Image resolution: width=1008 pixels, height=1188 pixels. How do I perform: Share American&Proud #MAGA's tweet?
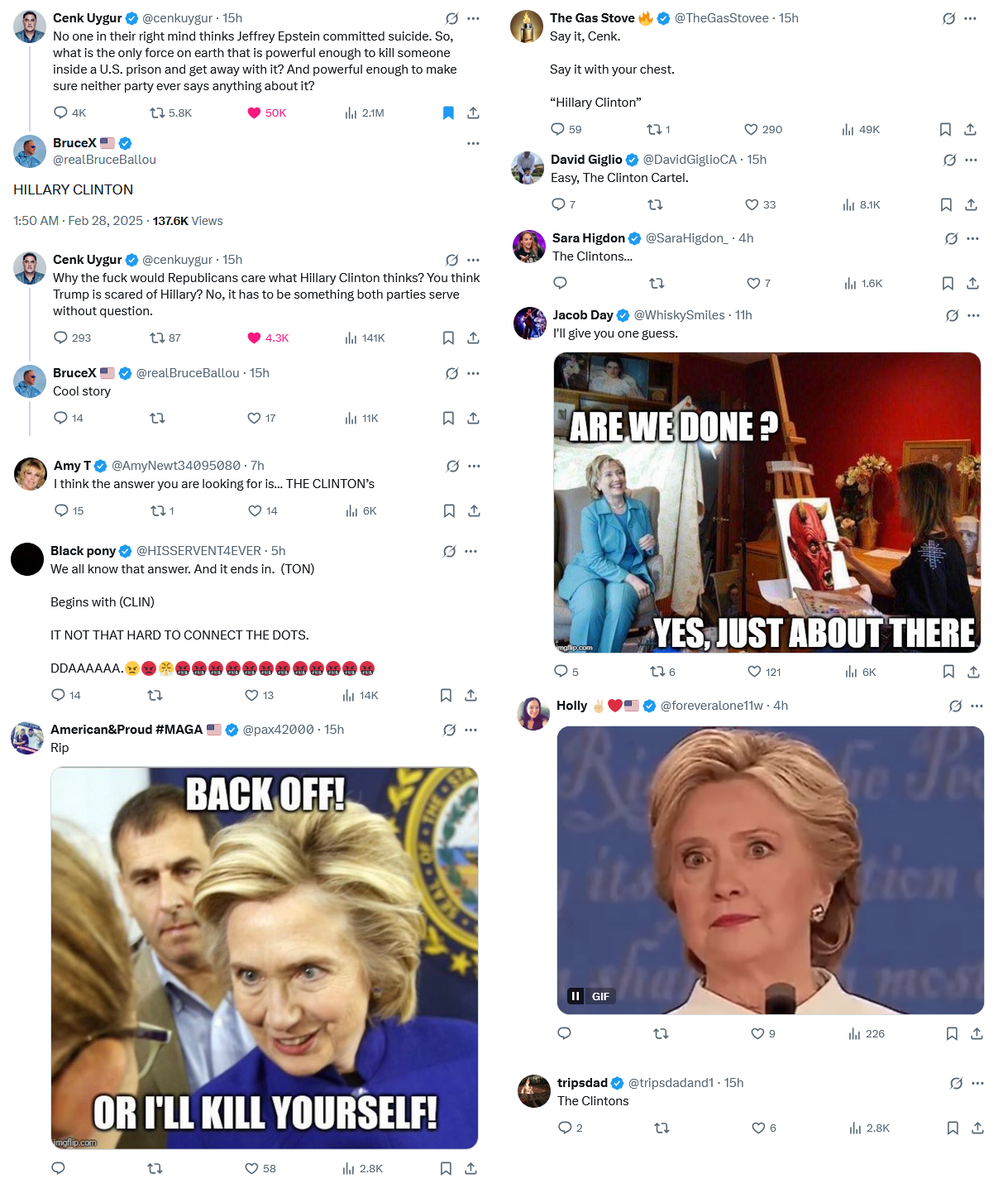[471, 1168]
